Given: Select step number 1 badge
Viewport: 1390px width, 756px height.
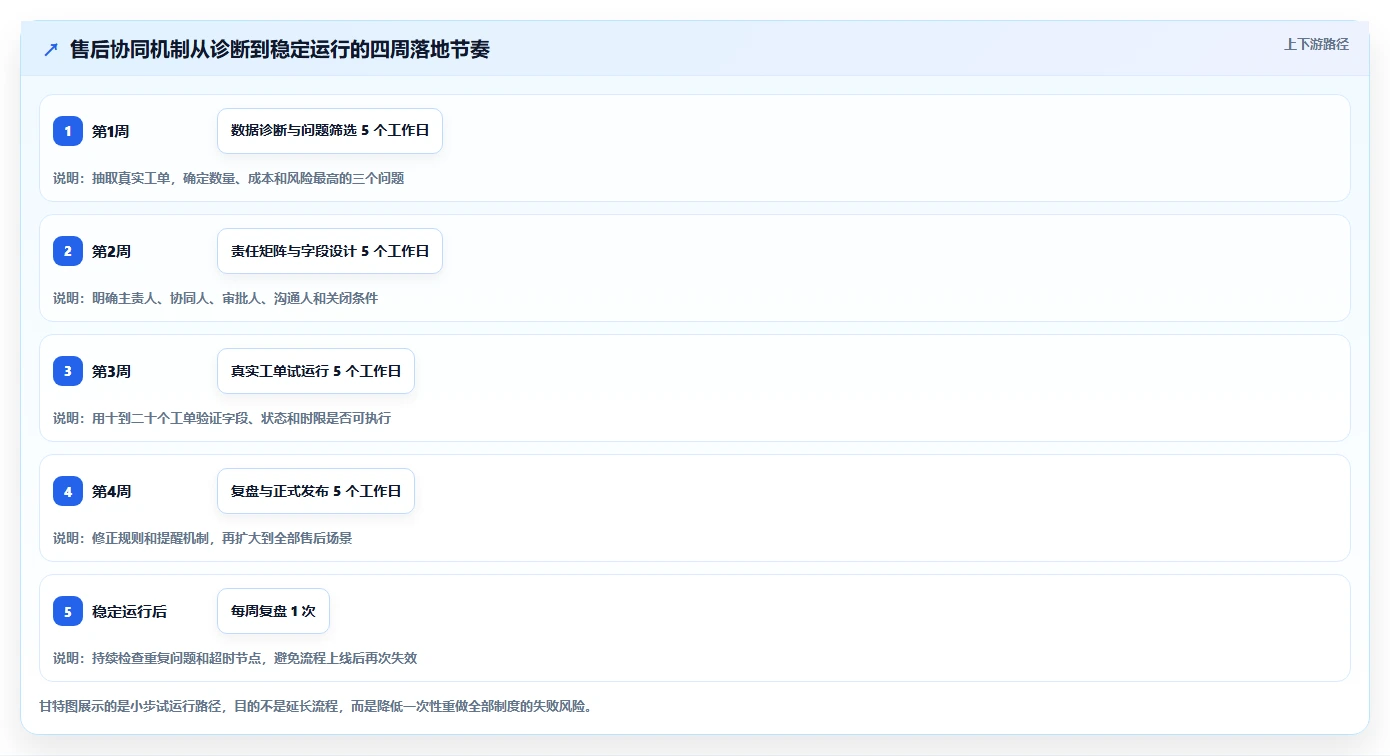Looking at the screenshot, I should click(68, 131).
